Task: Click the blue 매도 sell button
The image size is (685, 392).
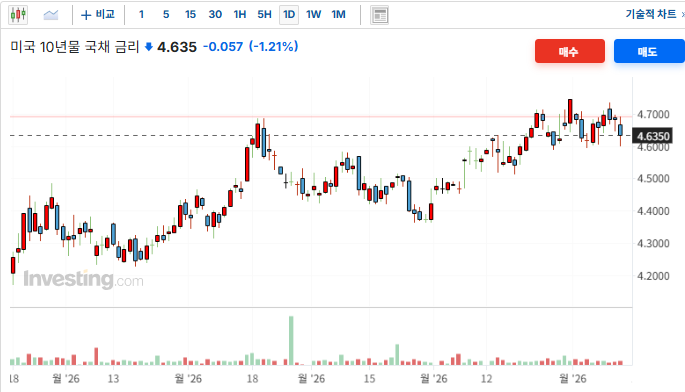Action: click(x=649, y=51)
